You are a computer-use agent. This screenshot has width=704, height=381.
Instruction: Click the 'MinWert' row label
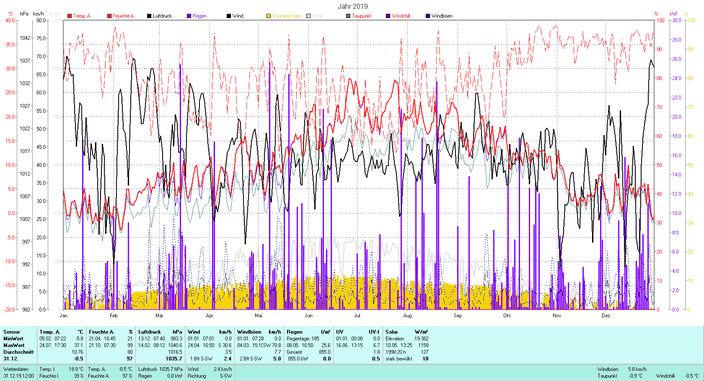pyautogui.click(x=13, y=339)
